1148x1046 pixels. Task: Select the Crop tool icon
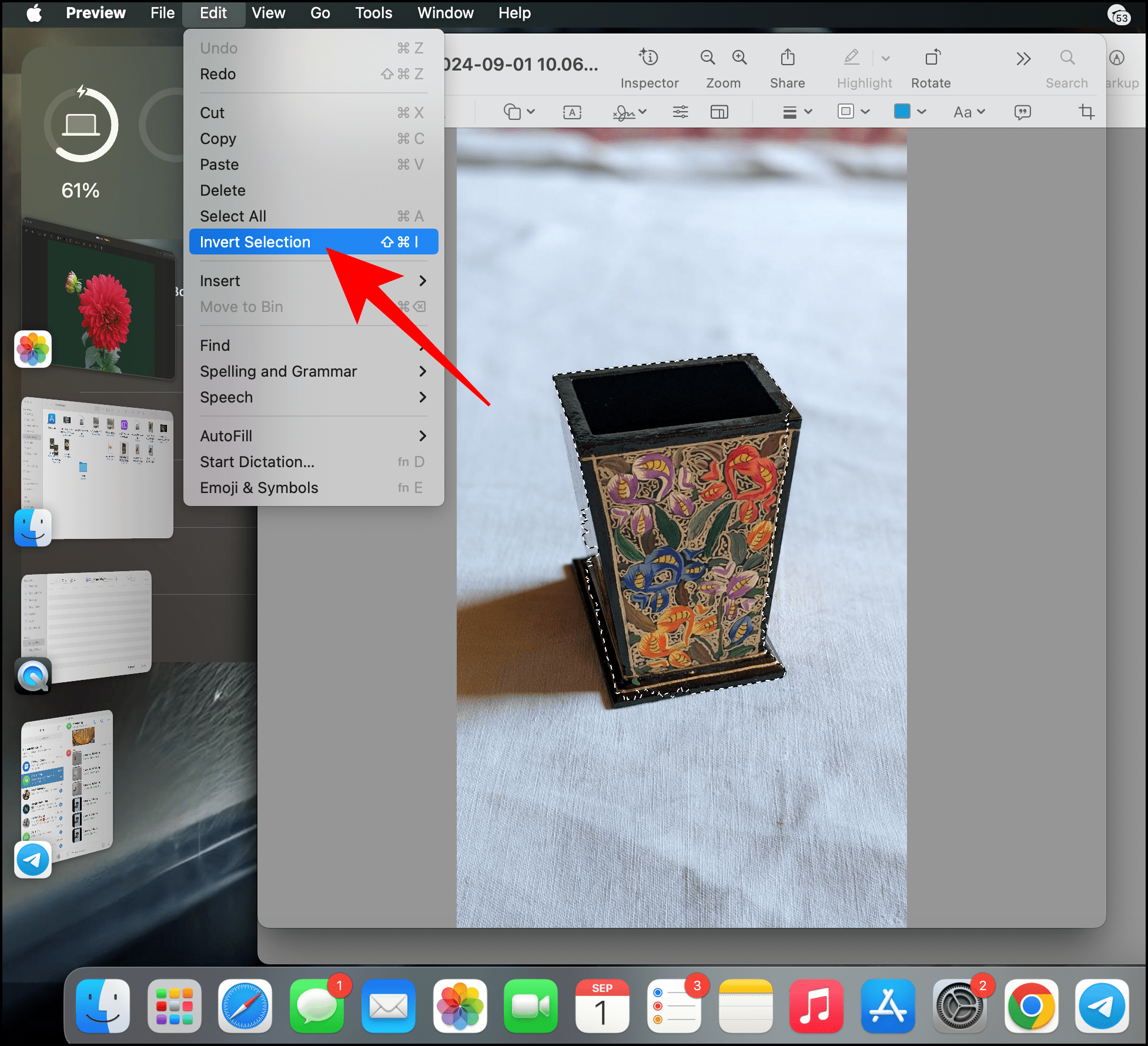[1086, 112]
